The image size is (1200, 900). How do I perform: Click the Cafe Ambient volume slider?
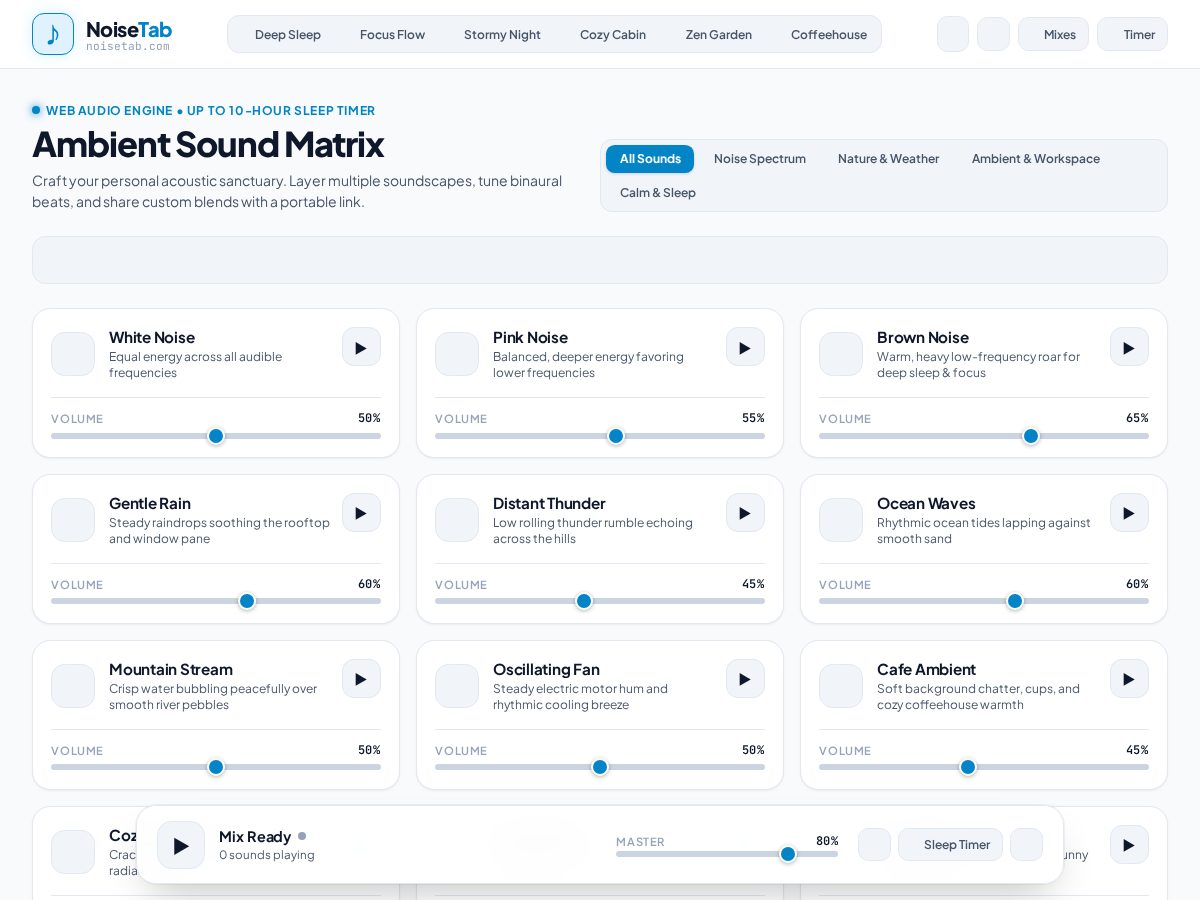[984, 767]
